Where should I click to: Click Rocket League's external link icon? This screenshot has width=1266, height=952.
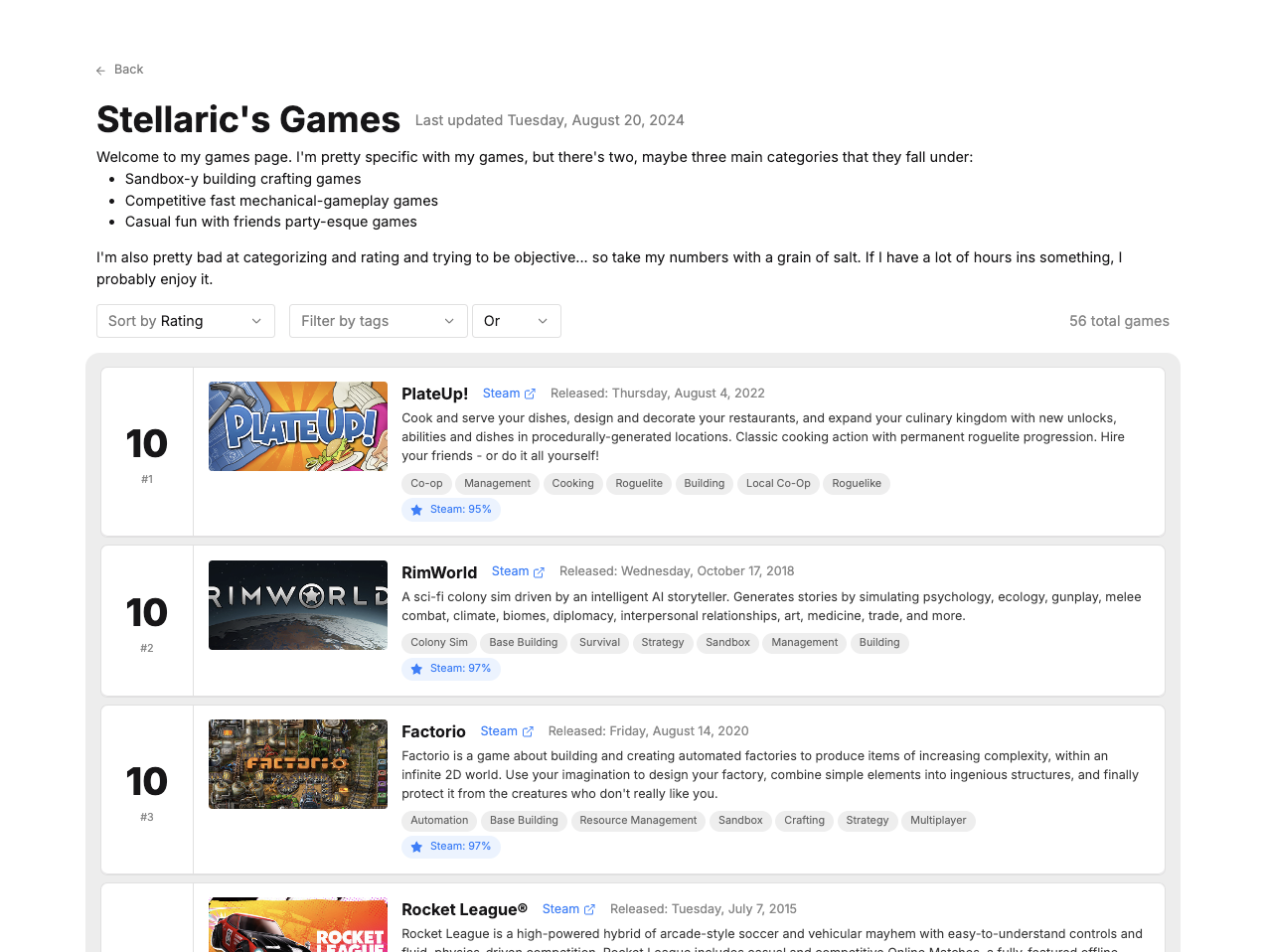click(589, 908)
